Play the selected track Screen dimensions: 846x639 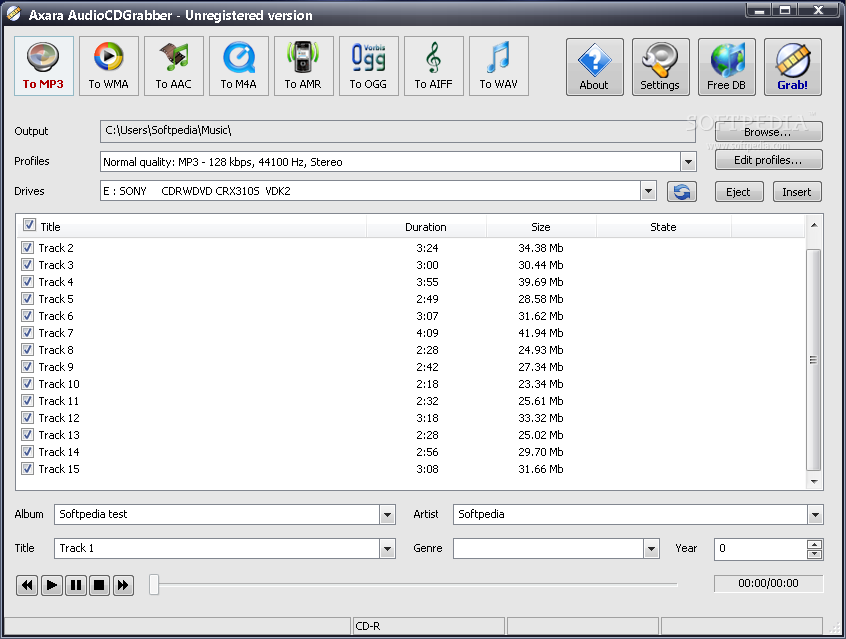51,585
